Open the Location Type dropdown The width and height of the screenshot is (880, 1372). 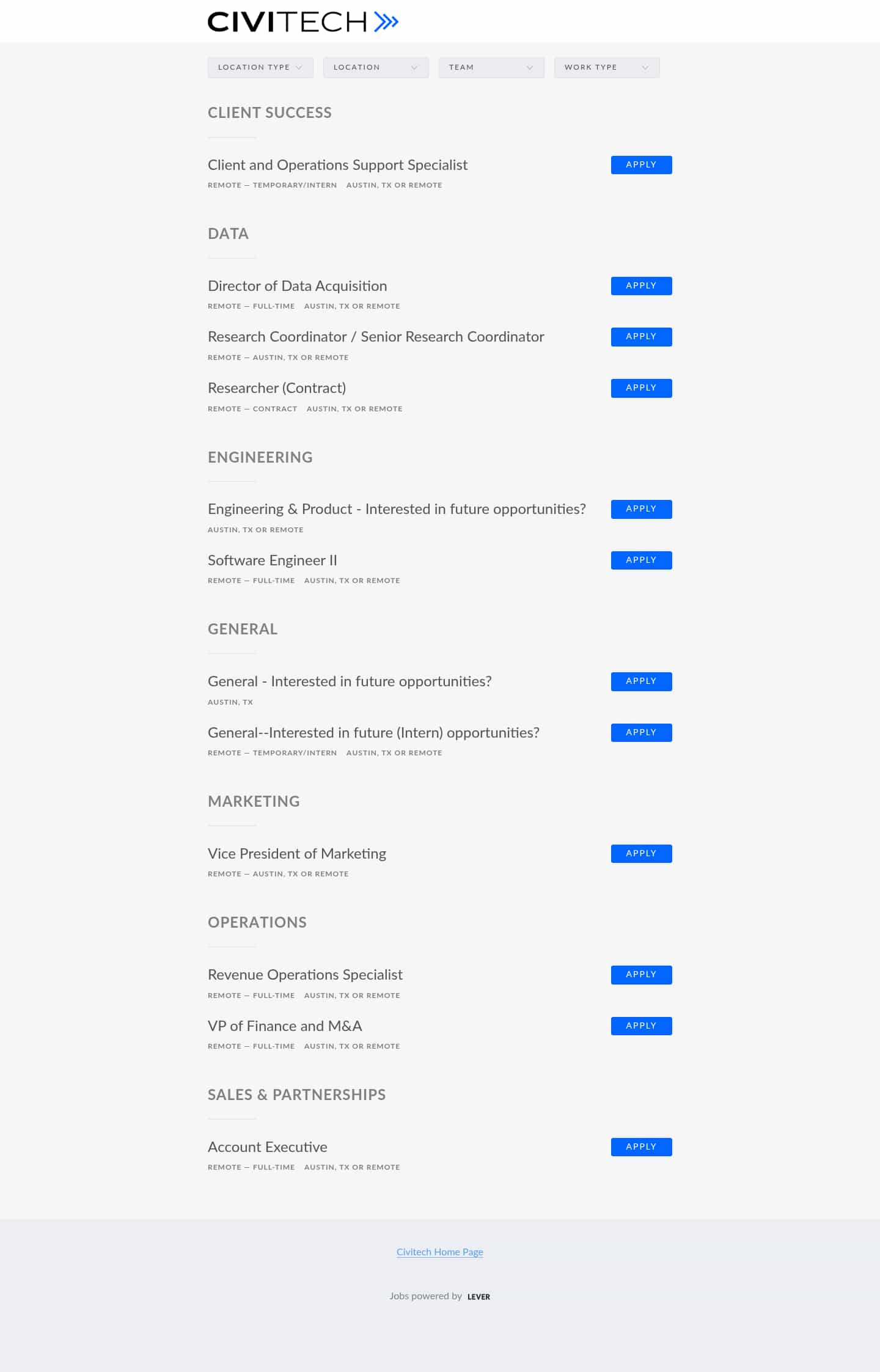[260, 67]
